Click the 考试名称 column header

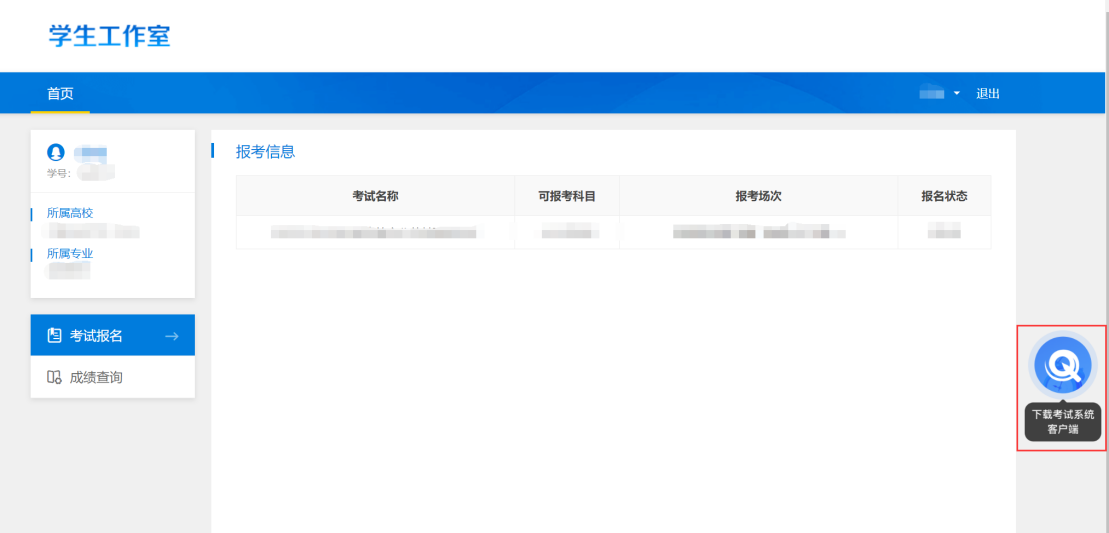coord(375,196)
